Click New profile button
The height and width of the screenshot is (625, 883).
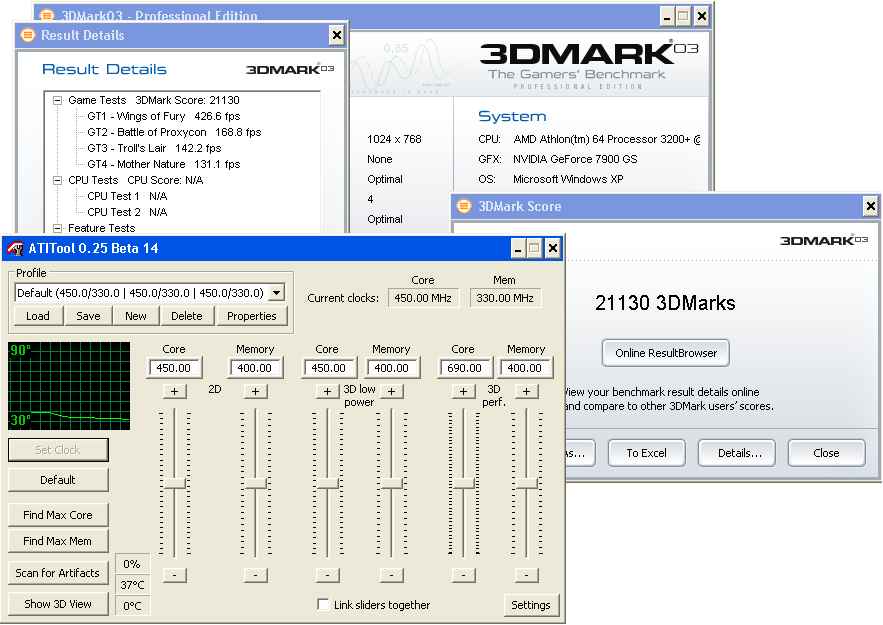[136, 316]
